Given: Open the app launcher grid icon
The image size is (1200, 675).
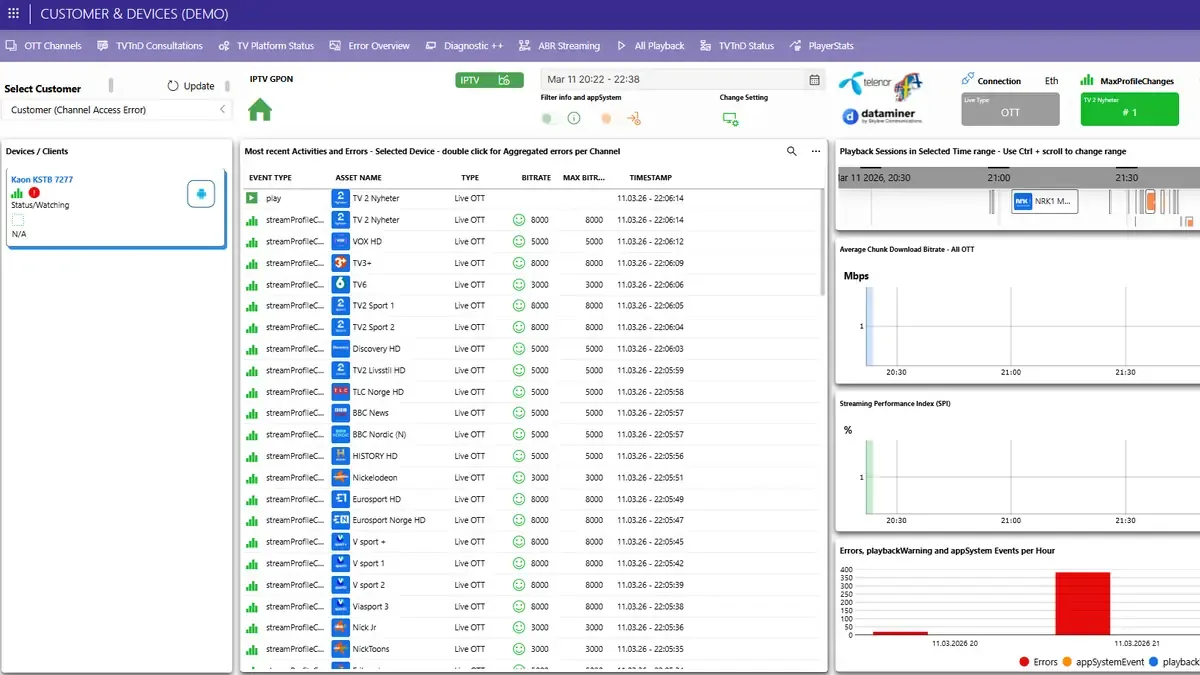Looking at the screenshot, I should pyautogui.click(x=13, y=14).
